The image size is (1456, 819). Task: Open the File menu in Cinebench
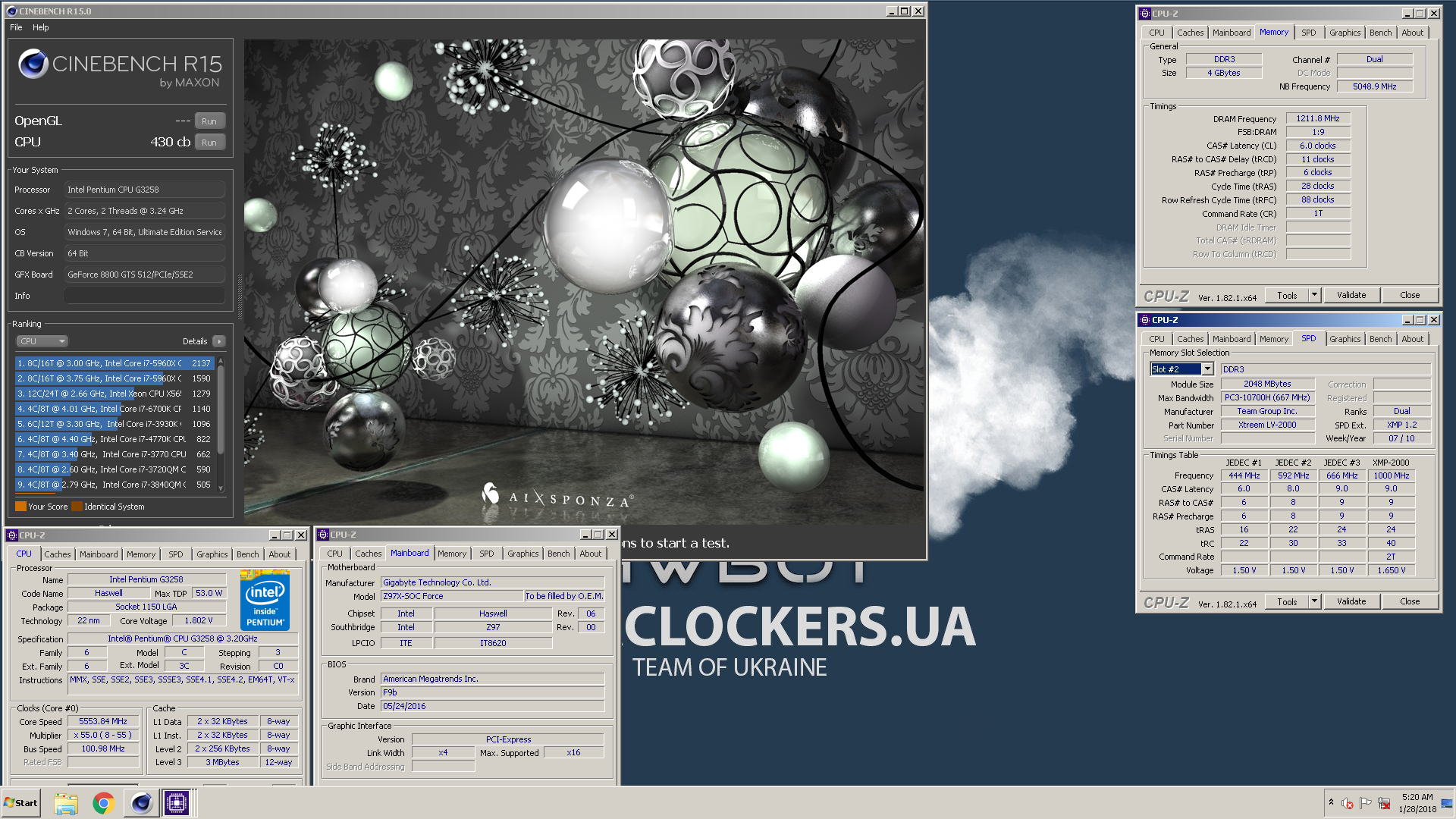pyautogui.click(x=16, y=27)
